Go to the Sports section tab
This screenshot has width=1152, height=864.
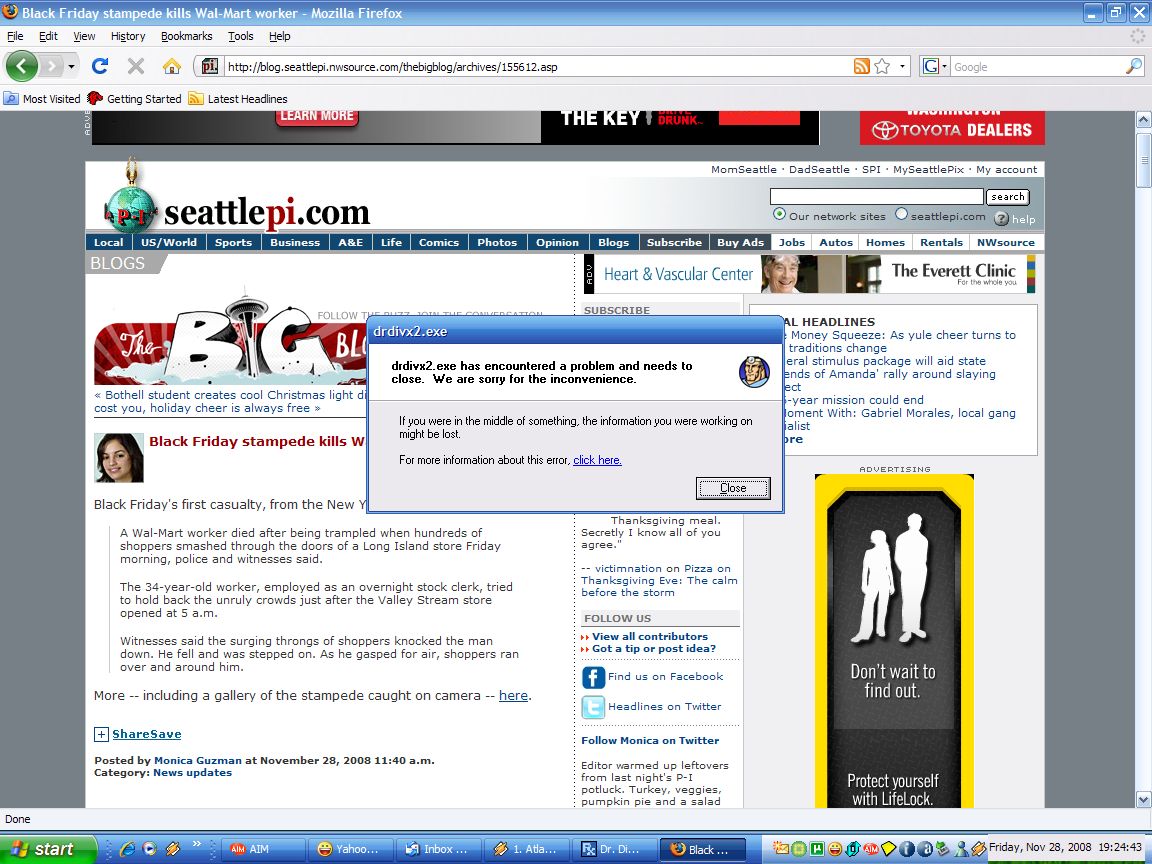(234, 242)
